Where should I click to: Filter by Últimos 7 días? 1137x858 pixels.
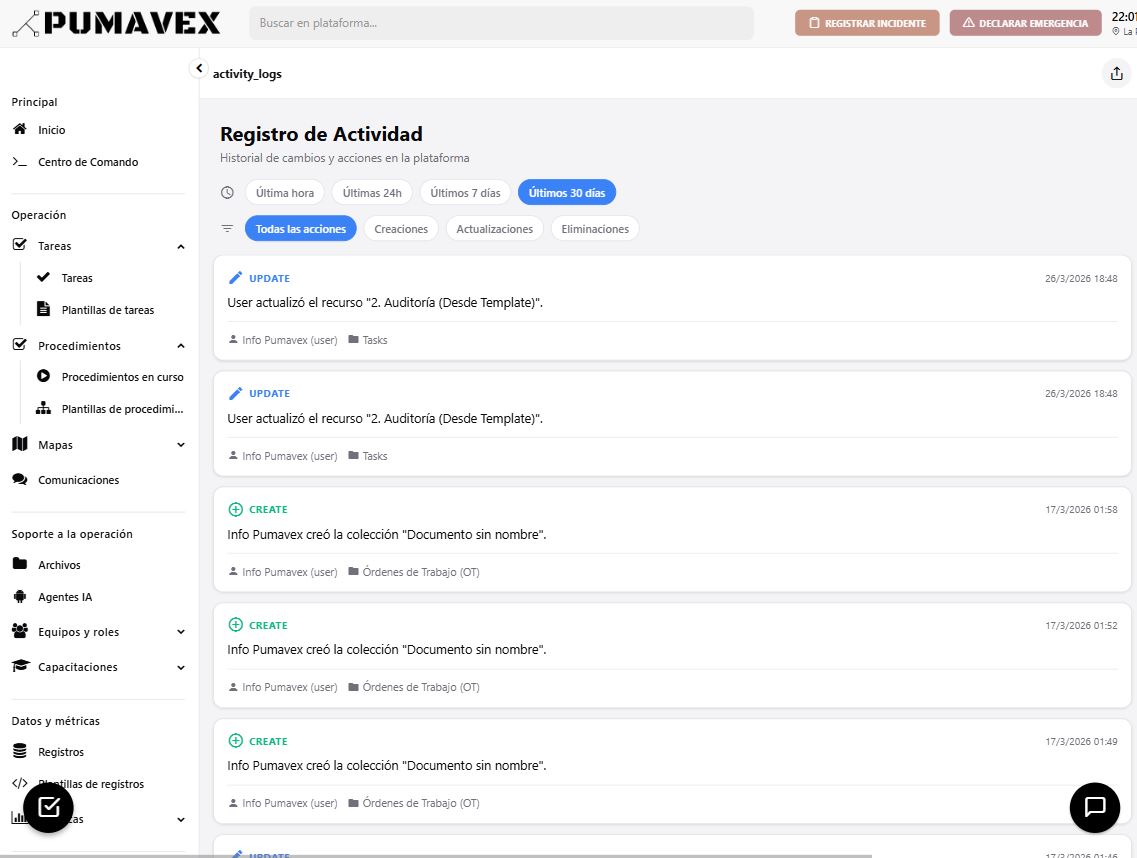coord(465,193)
